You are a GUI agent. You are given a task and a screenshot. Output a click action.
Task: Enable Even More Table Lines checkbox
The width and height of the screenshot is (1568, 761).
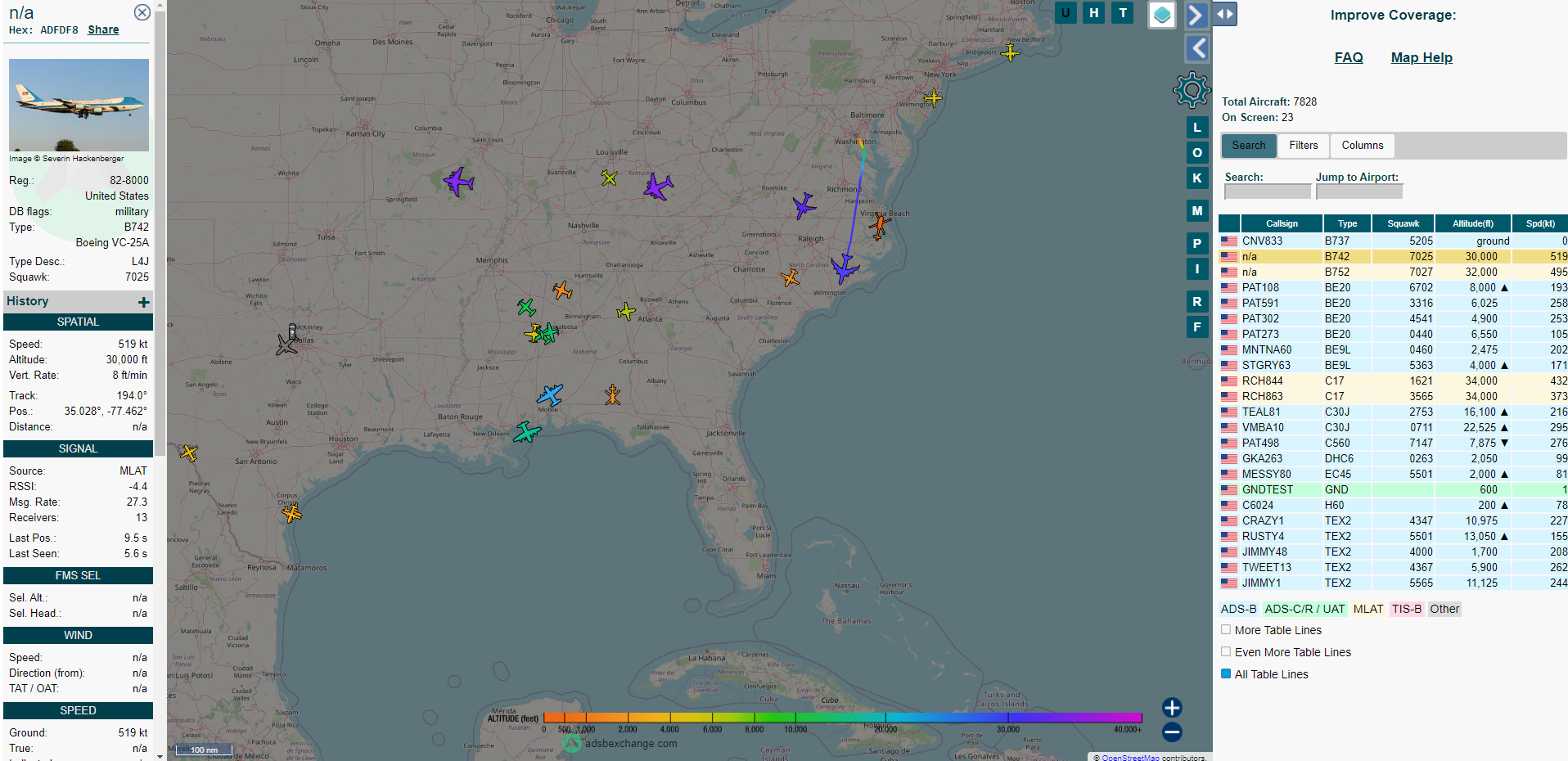point(1226,652)
